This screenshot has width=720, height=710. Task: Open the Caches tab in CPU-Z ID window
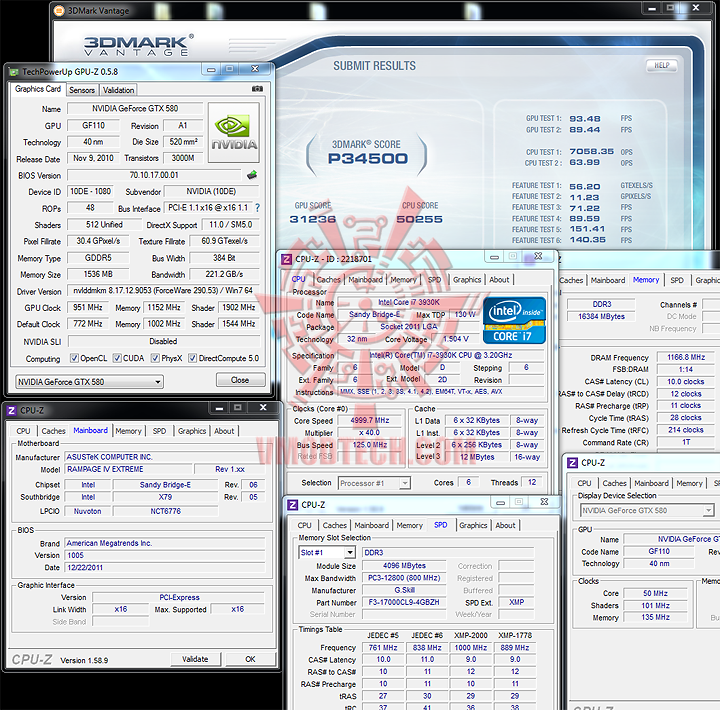coord(328,280)
